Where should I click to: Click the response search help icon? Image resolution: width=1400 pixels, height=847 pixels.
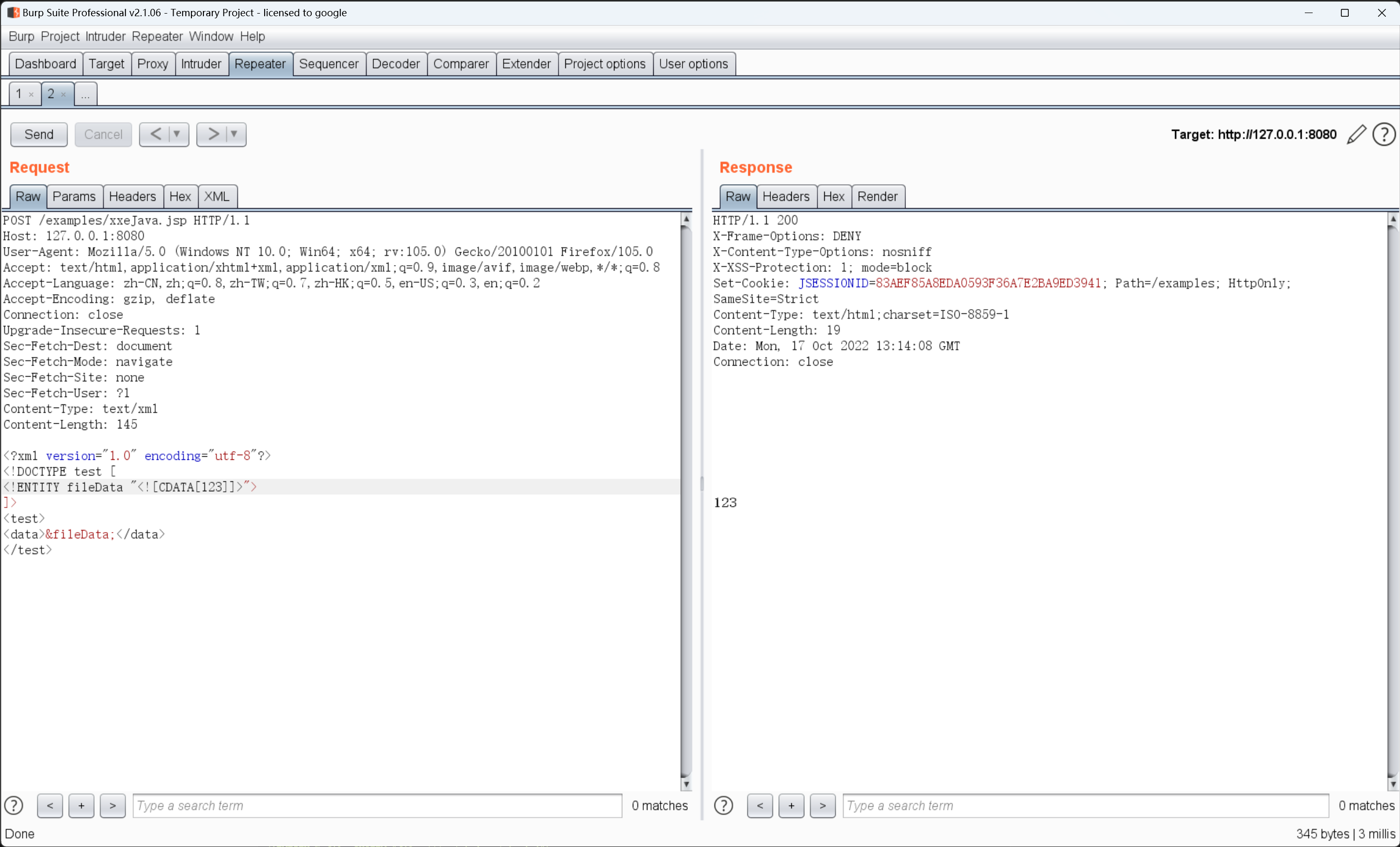click(x=723, y=806)
